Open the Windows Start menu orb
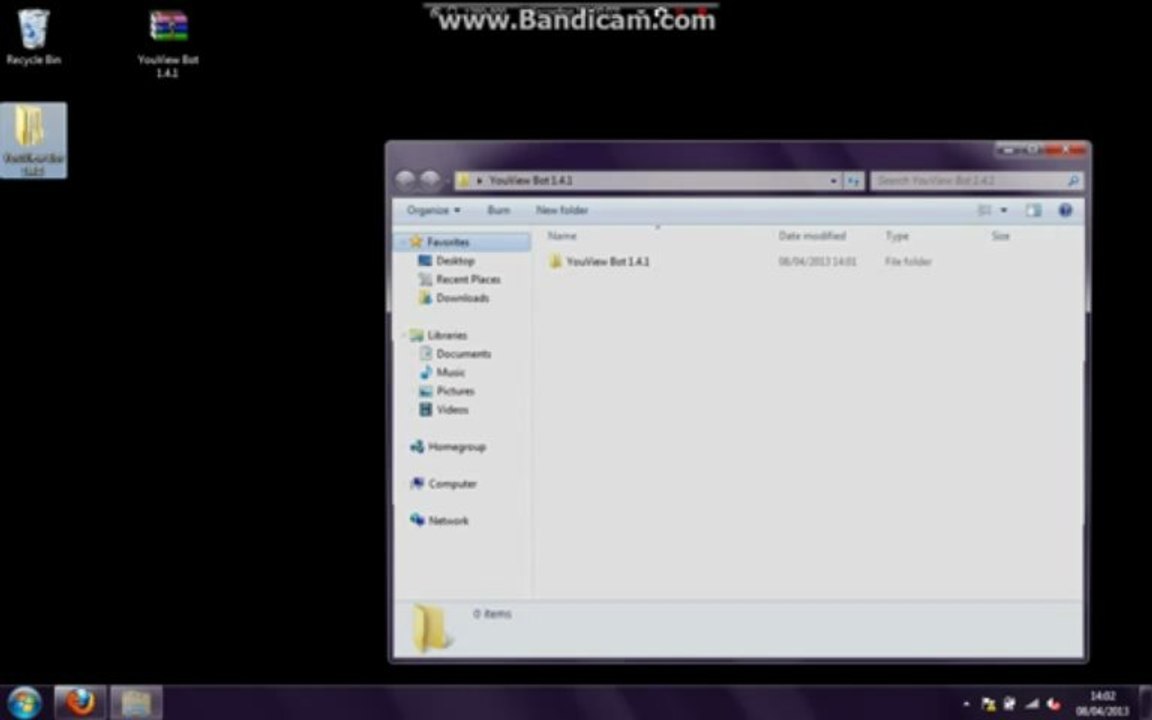 pos(25,702)
